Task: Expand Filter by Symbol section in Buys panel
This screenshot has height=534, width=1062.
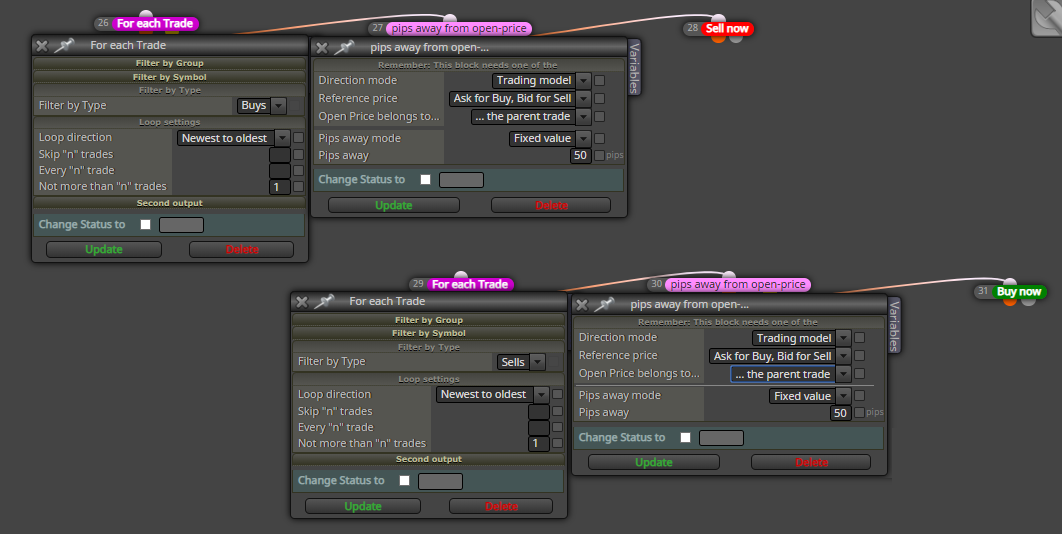Action: coord(169,77)
